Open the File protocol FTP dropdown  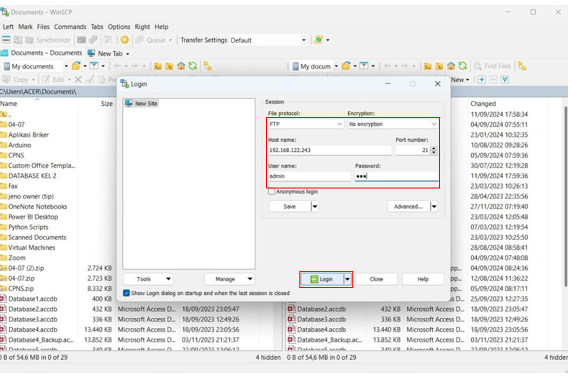point(306,124)
